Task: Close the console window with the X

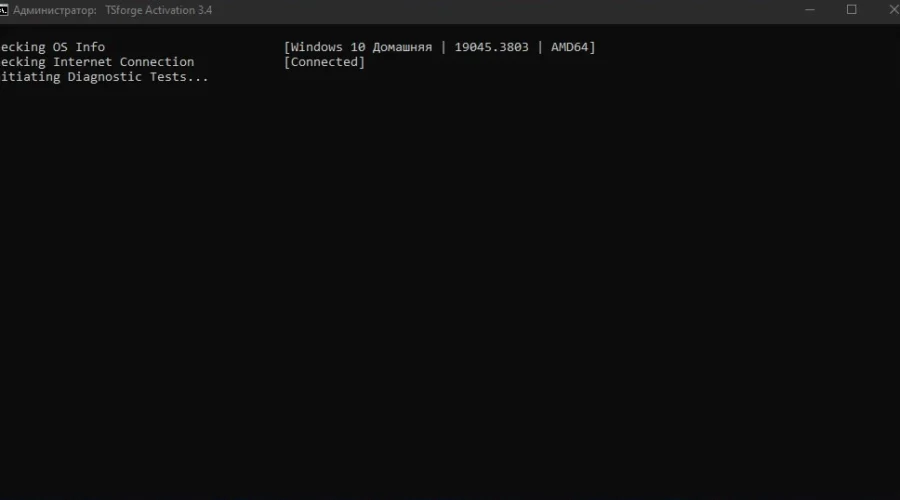Action: click(893, 10)
